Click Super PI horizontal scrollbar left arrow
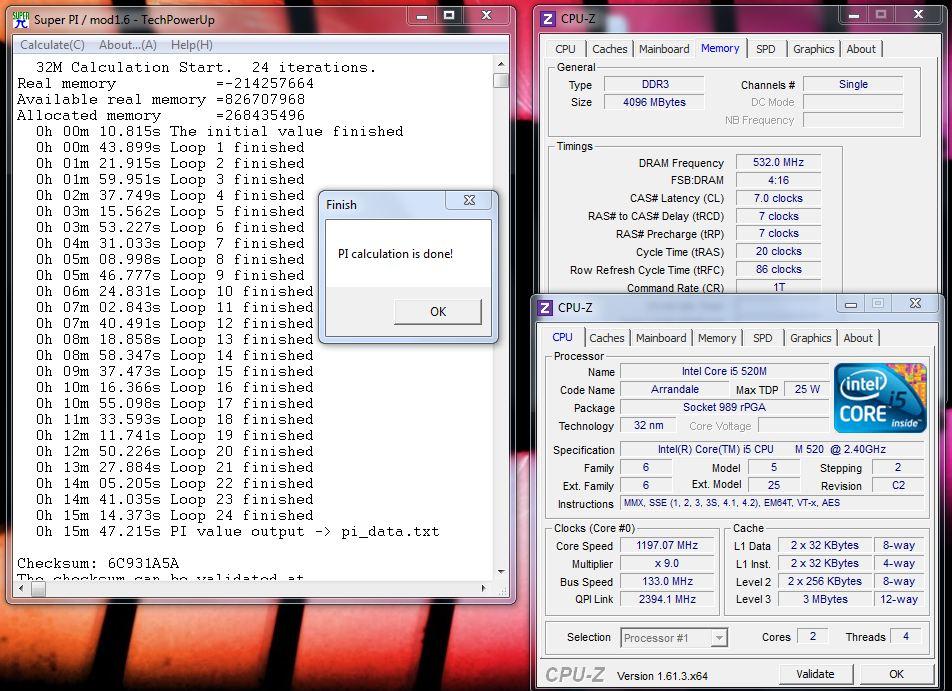 click(x=22, y=588)
